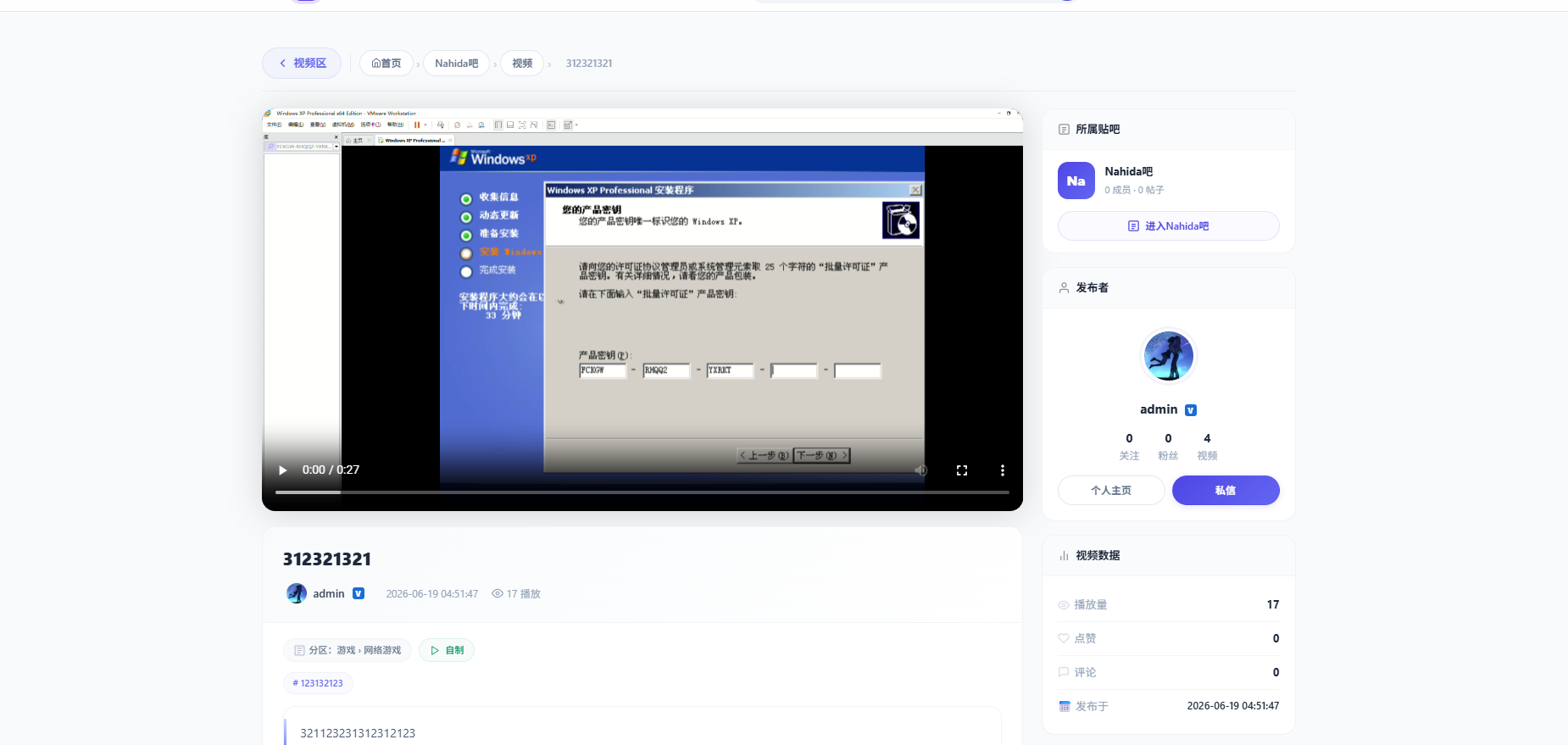Open the Nahida吧 breadcrumb link
The image size is (1568, 745).
pyautogui.click(x=456, y=64)
